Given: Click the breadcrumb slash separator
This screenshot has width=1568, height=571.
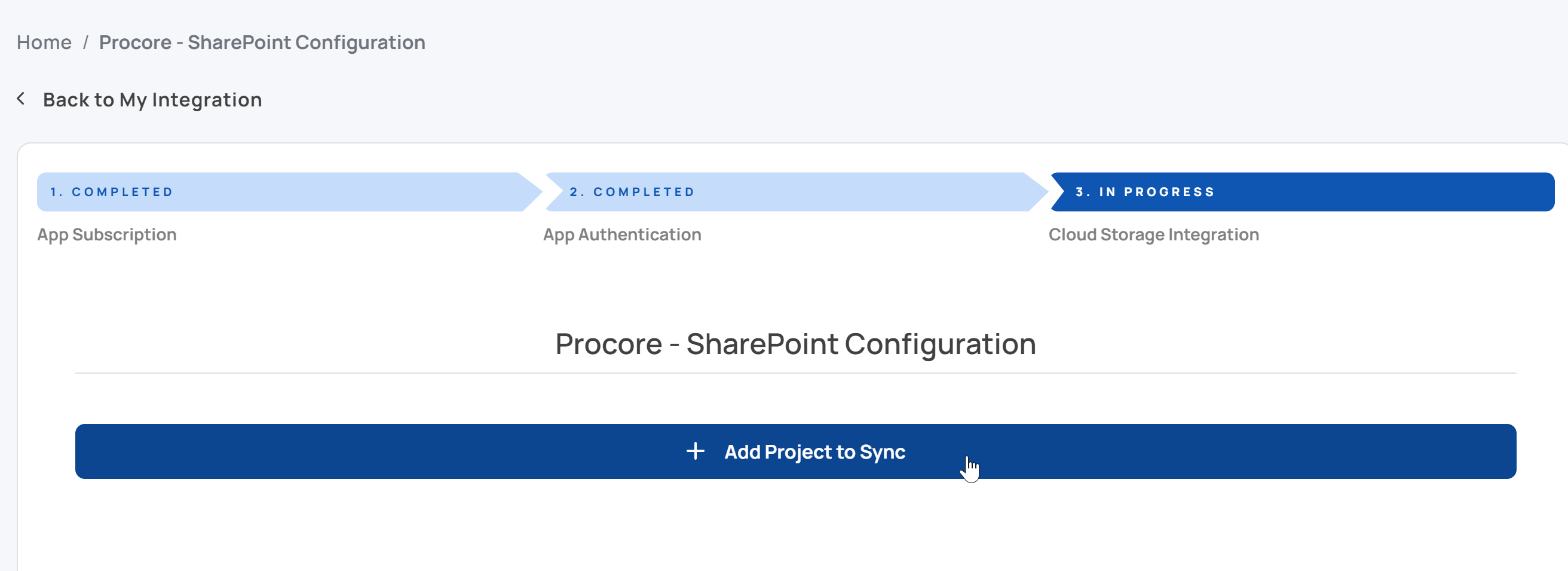Looking at the screenshot, I should point(86,42).
